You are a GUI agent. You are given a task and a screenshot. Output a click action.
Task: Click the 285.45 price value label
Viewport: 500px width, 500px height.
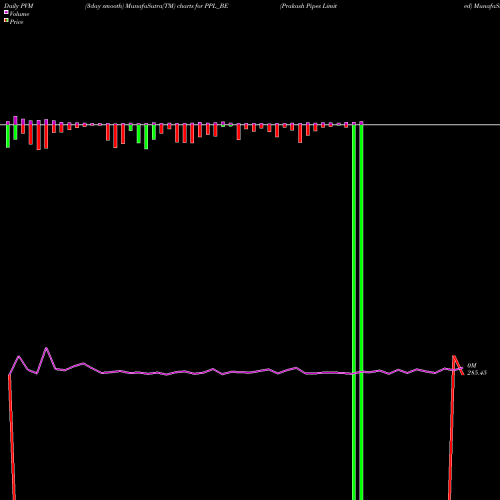tap(477, 373)
